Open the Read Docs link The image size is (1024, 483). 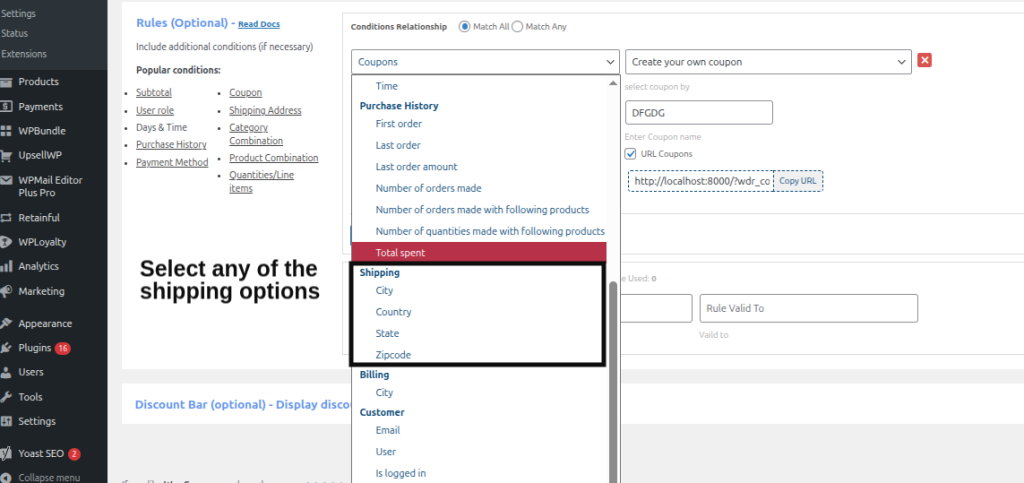coord(259,24)
